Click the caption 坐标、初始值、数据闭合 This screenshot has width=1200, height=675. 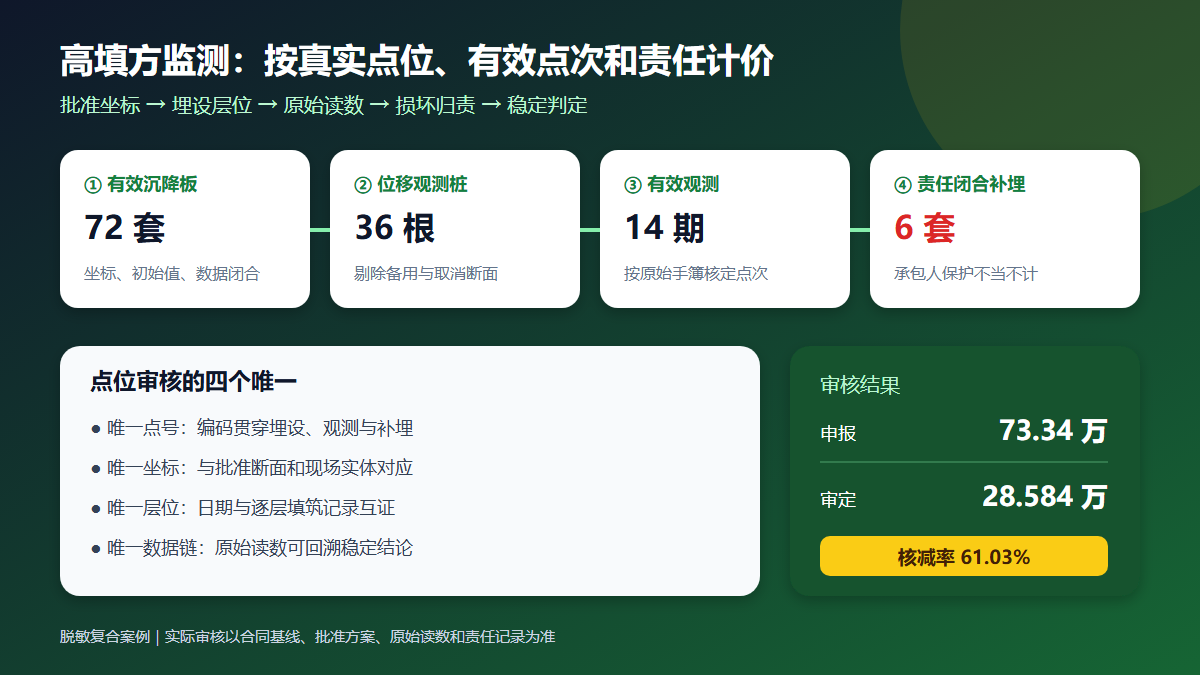click(172, 273)
